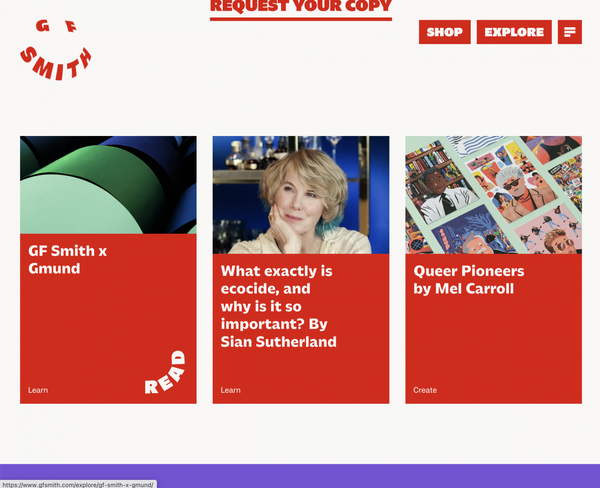
Task: Click the GF Smith smiley logo
Action: [56, 50]
